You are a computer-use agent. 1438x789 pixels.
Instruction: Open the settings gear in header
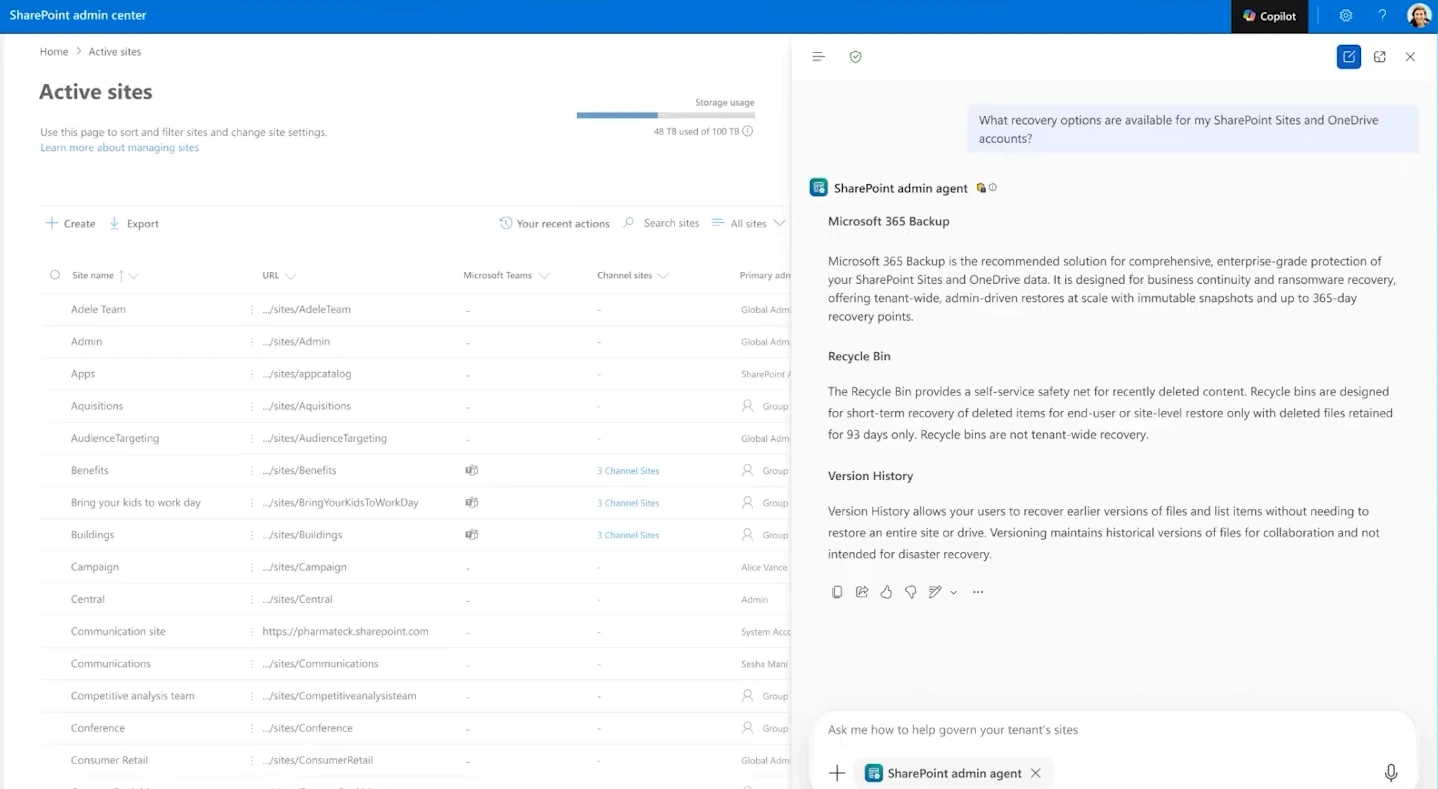tap(1346, 16)
